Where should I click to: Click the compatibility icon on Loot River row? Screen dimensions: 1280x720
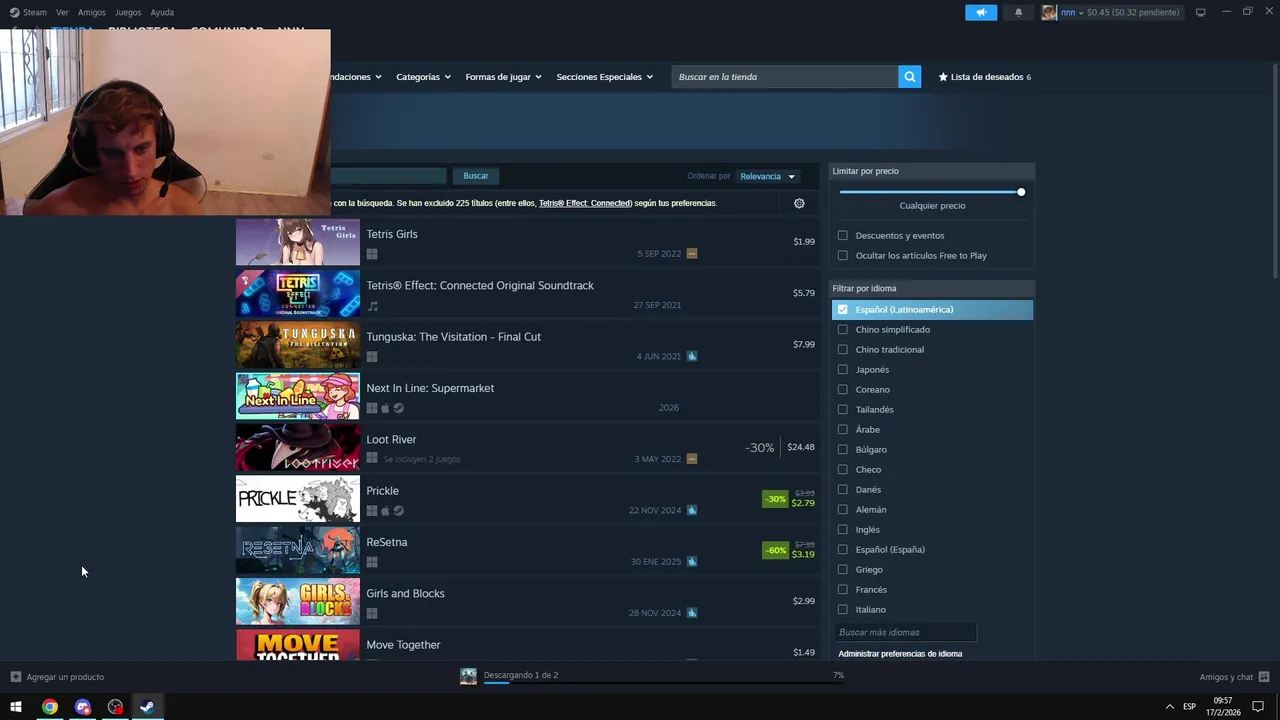coord(692,459)
